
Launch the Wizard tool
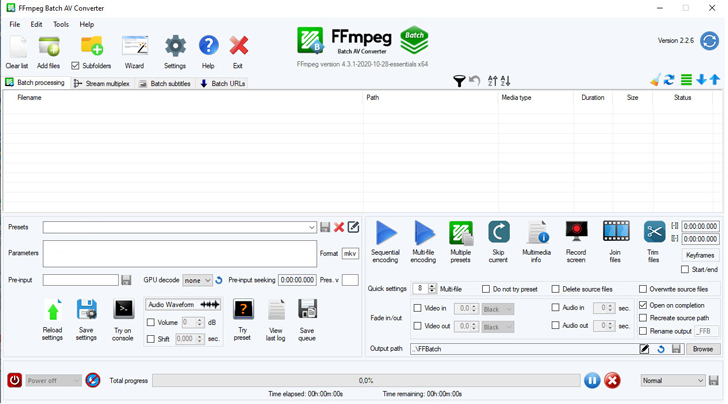click(x=135, y=46)
